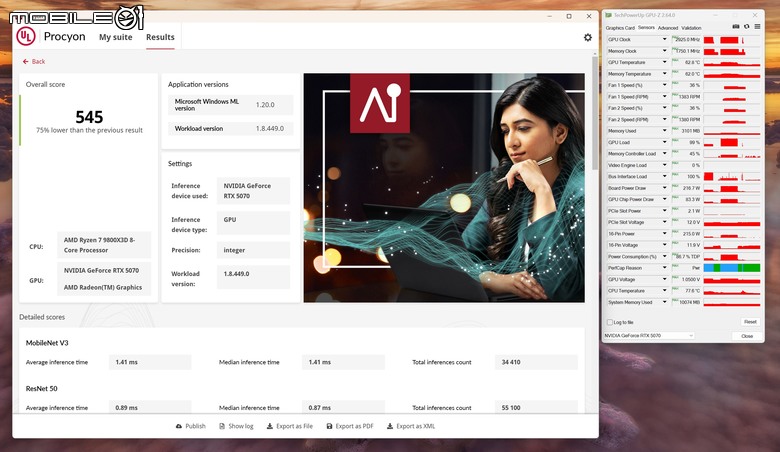Open GPU-Z hamburger menu icon

click(757, 27)
